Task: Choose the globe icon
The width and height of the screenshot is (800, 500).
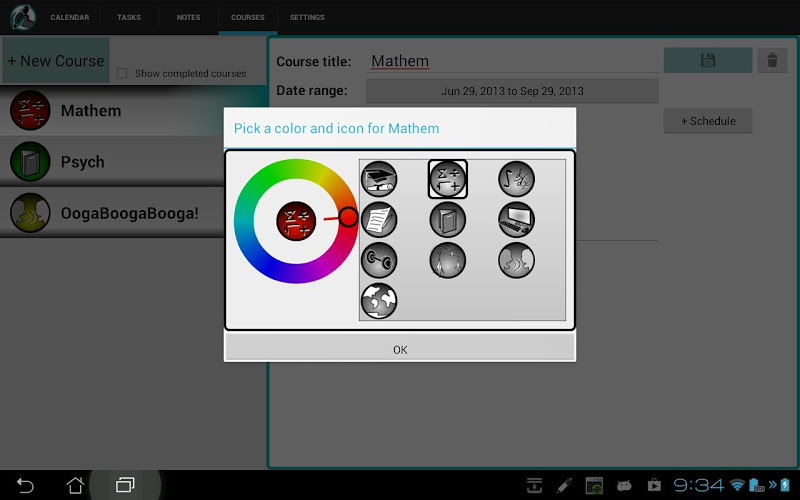Action: (379, 301)
